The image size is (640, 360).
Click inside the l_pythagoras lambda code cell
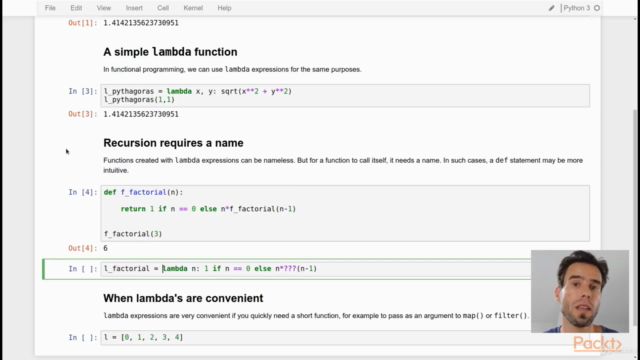coord(345,96)
